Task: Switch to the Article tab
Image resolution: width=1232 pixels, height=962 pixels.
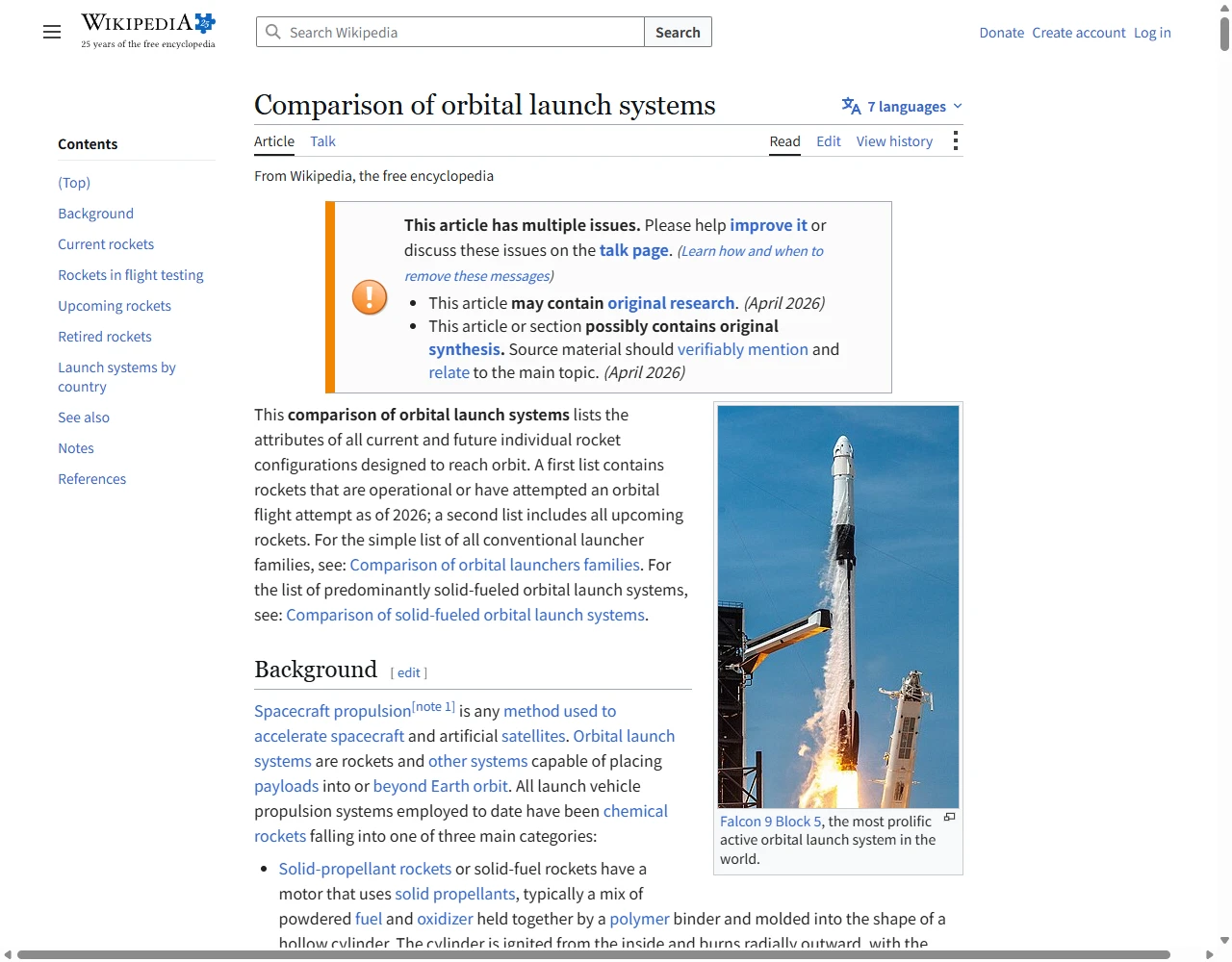Action: tap(274, 141)
